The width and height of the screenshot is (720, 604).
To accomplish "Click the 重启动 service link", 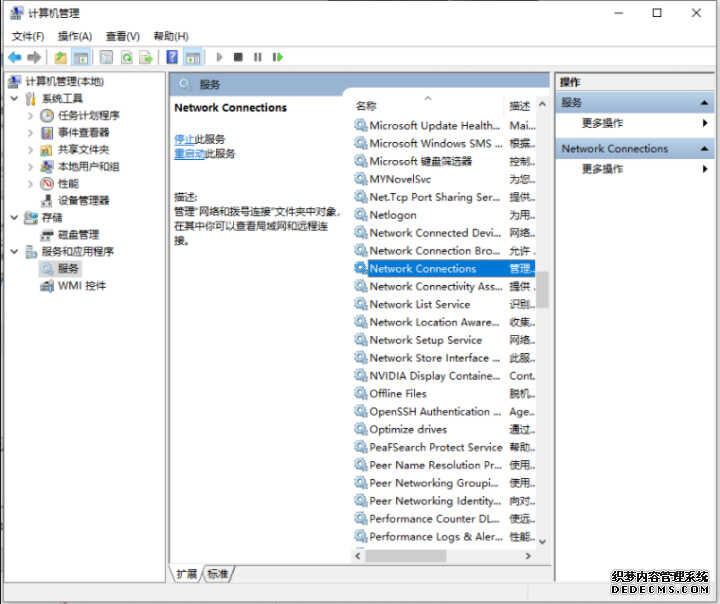I will coord(190,153).
